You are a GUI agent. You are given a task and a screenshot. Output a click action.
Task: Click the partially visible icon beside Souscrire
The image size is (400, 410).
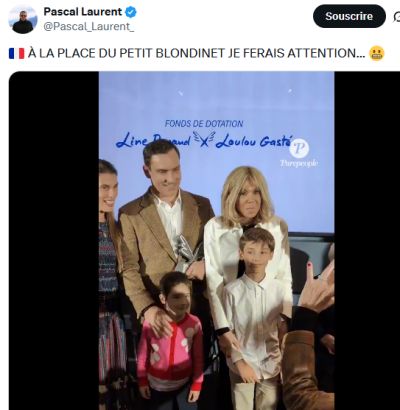tap(397, 16)
